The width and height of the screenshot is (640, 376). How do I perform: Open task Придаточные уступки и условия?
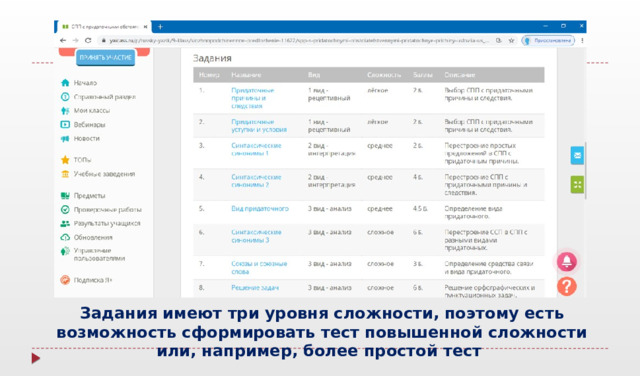tap(259, 126)
